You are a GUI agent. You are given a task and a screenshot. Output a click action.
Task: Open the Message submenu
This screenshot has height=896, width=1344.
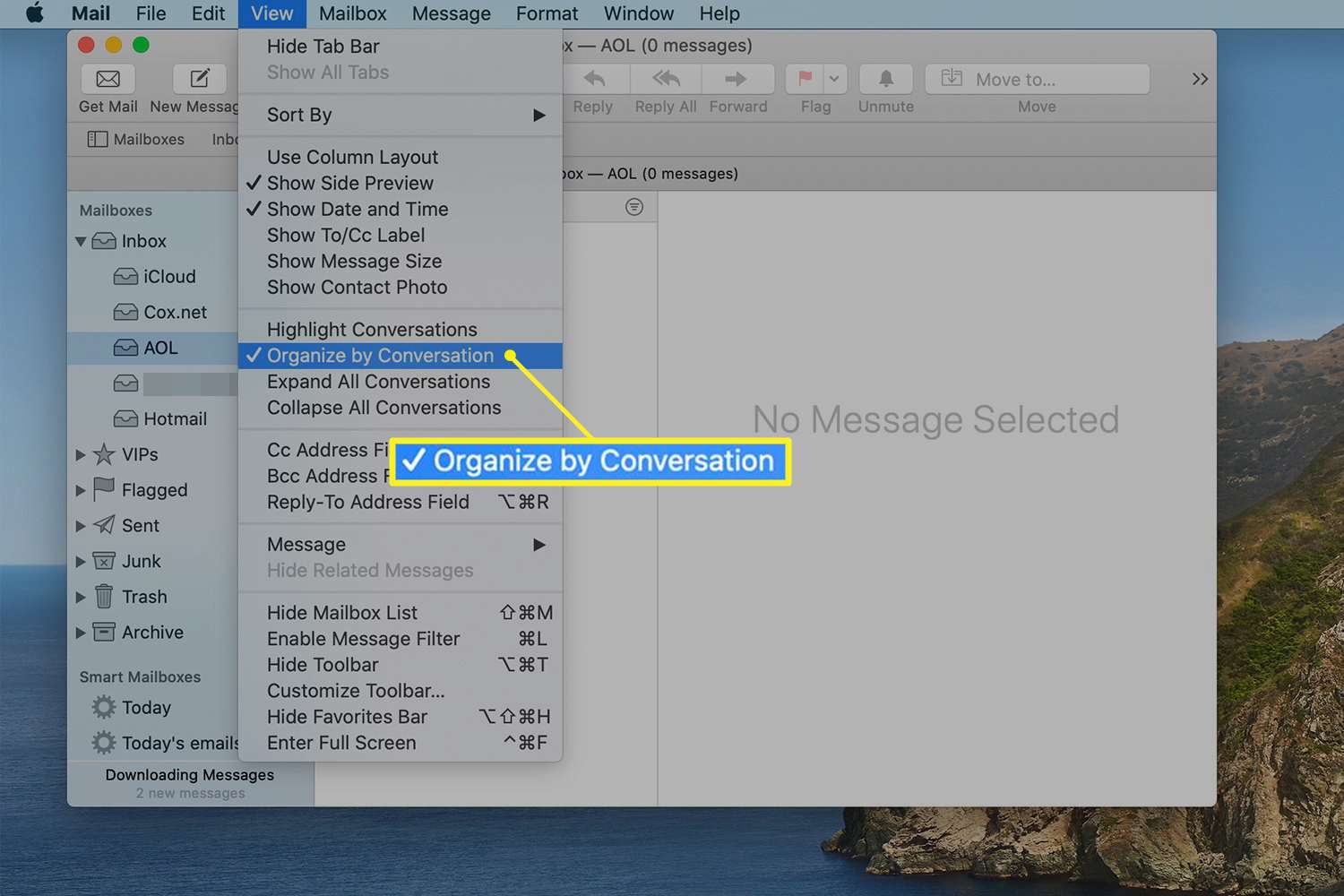click(x=401, y=545)
